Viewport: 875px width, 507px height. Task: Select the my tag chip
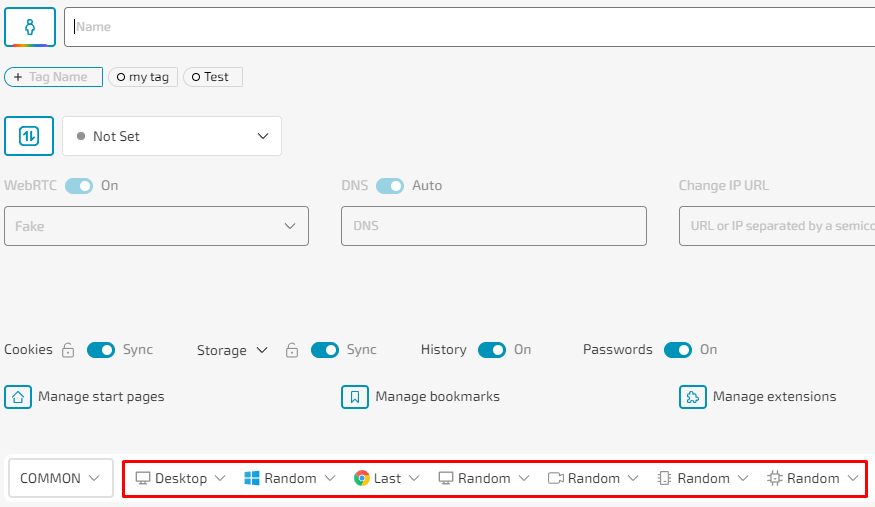click(143, 77)
